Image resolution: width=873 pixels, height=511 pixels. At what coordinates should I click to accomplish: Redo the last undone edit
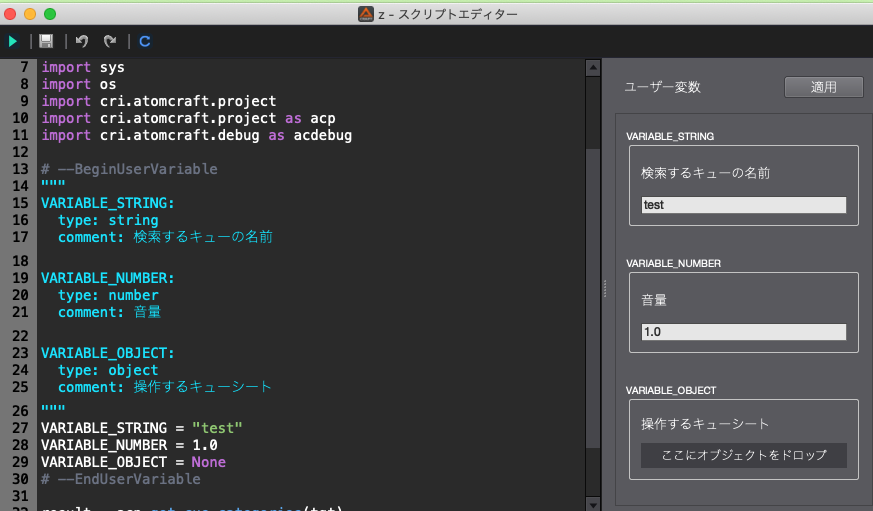coord(110,41)
